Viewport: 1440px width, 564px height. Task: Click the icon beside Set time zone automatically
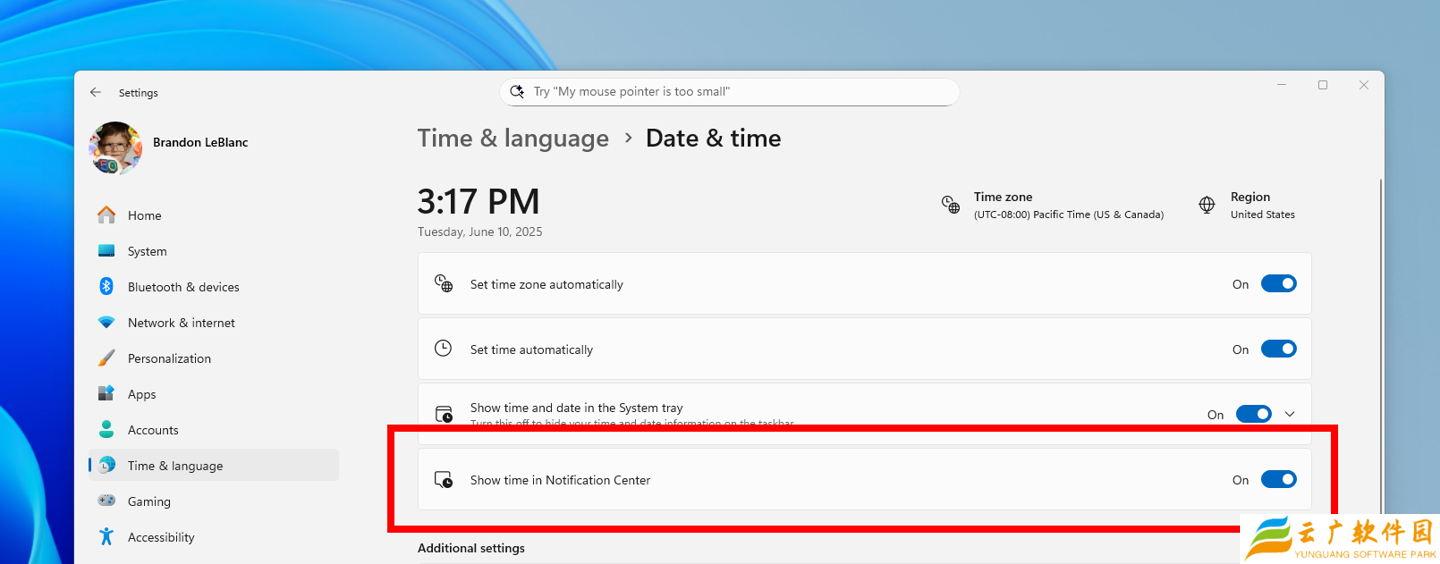click(x=443, y=284)
